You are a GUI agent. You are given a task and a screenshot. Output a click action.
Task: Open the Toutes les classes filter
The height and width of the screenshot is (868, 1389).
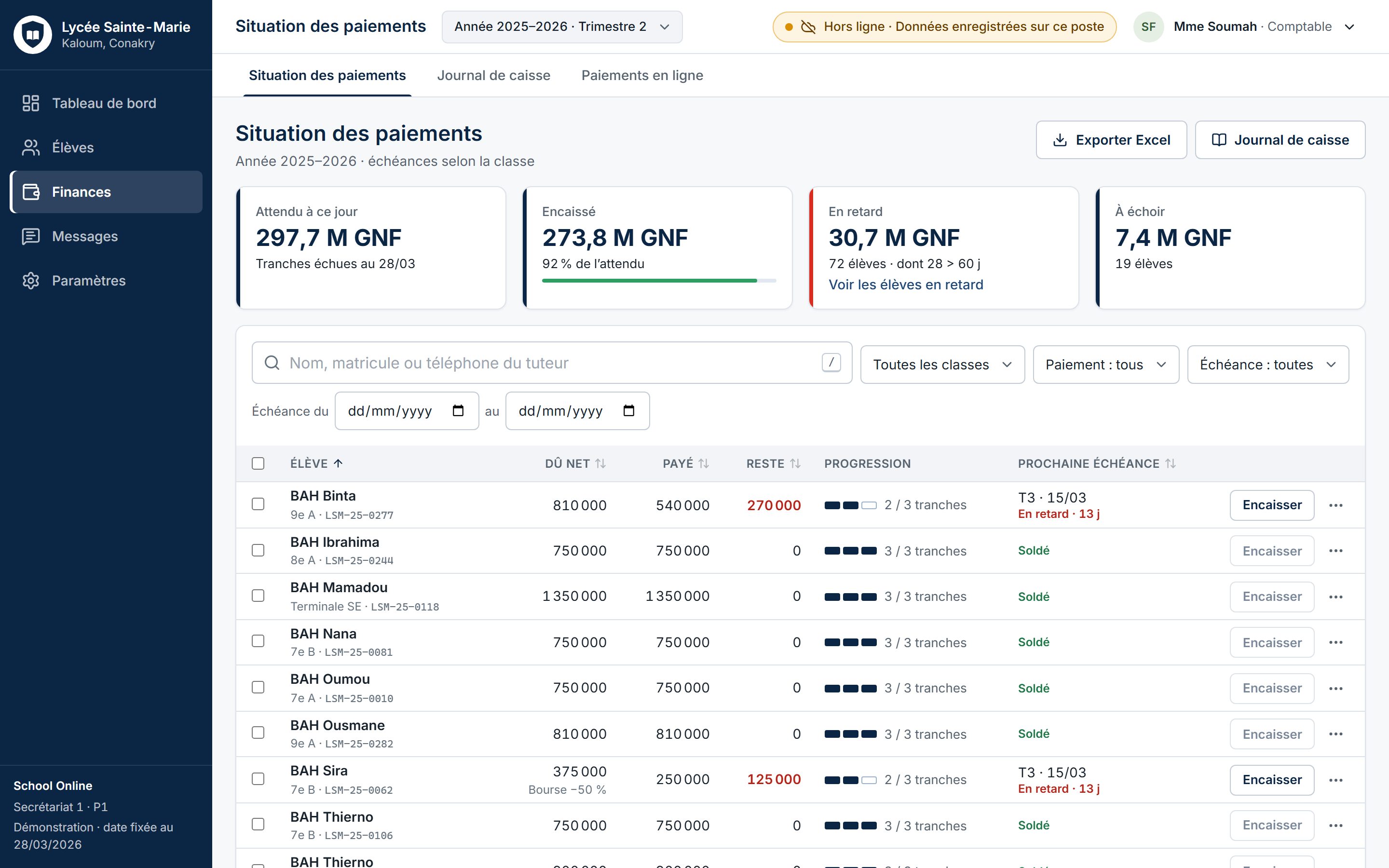942,365
